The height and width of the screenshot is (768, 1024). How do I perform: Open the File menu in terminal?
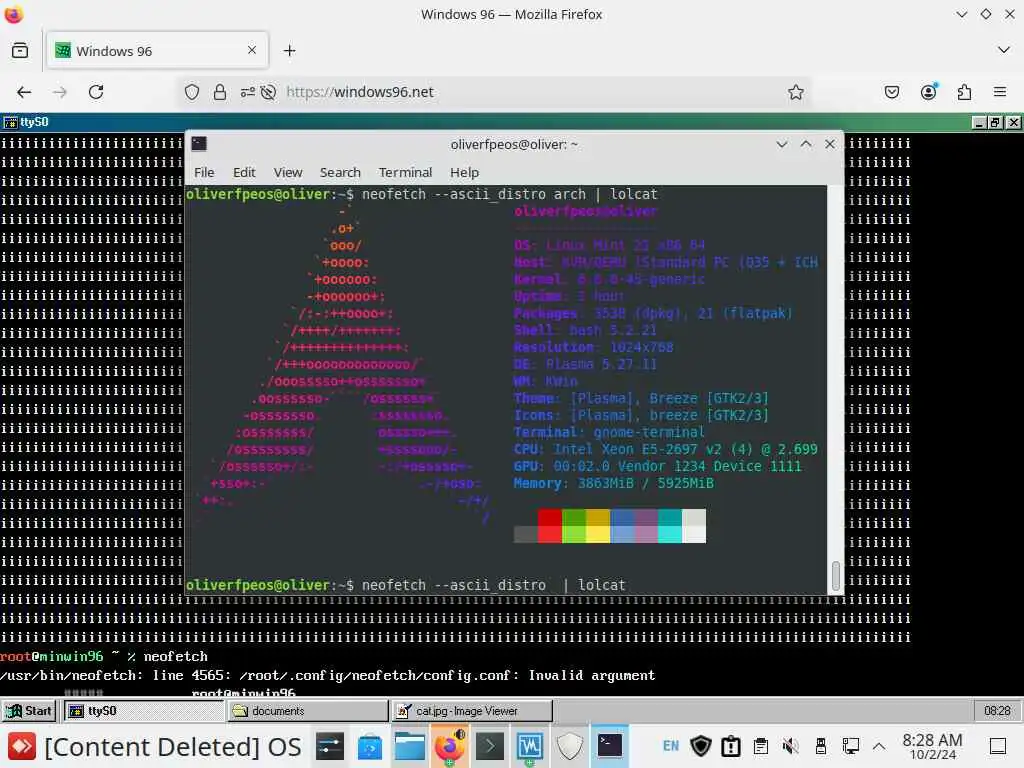(204, 172)
